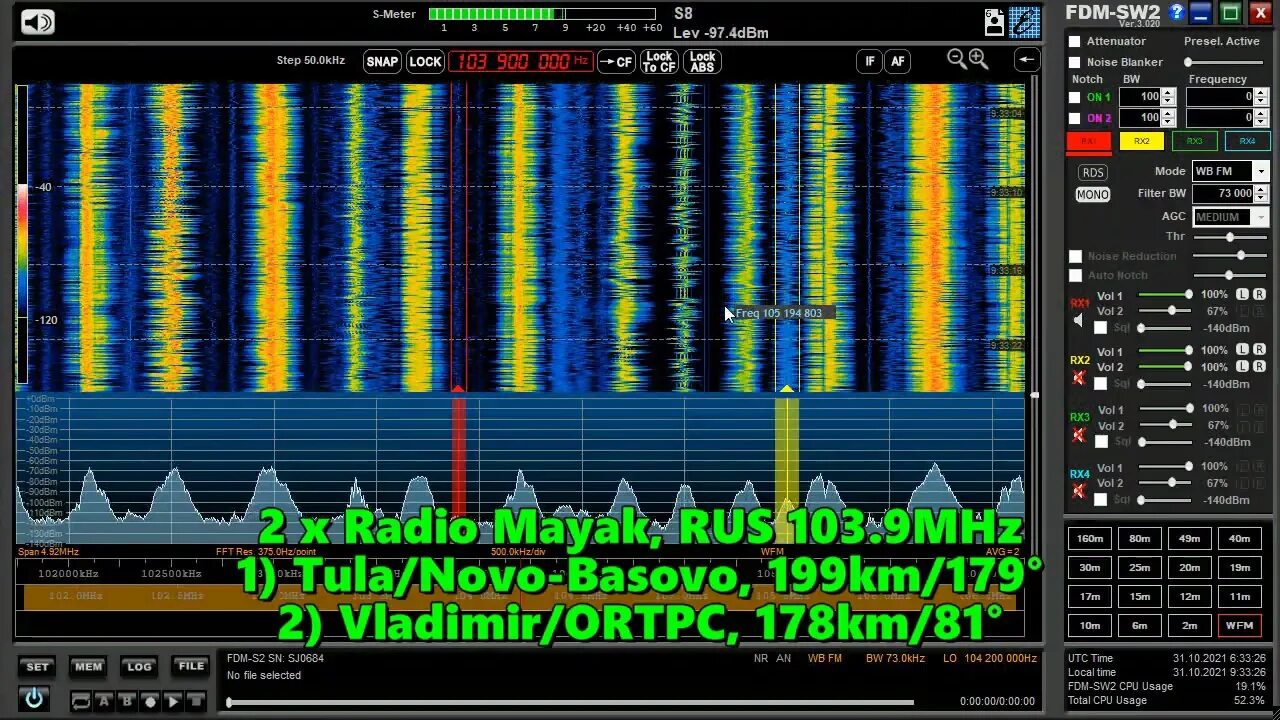Click the Lock To CF button
The height and width of the screenshot is (720, 1280).
click(659, 62)
